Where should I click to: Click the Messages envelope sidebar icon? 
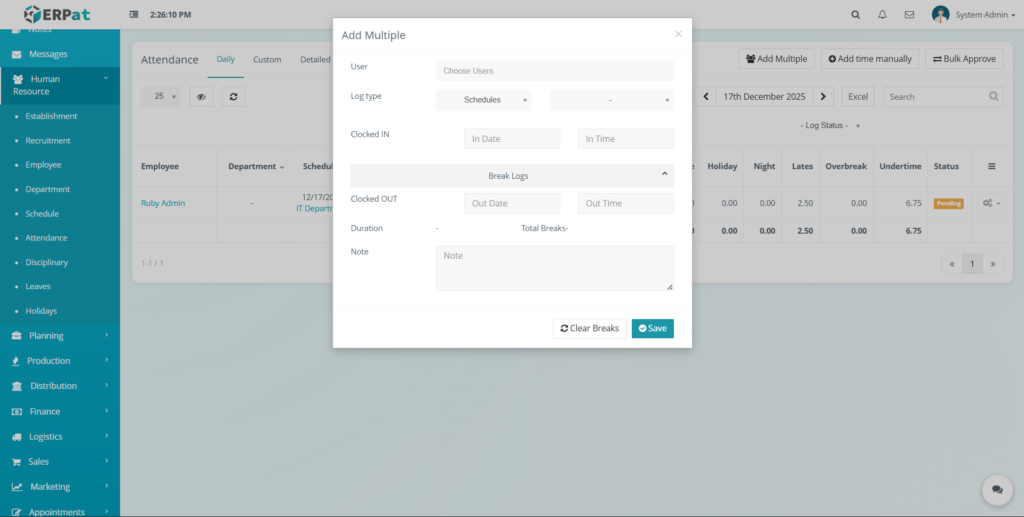[x=17, y=54]
